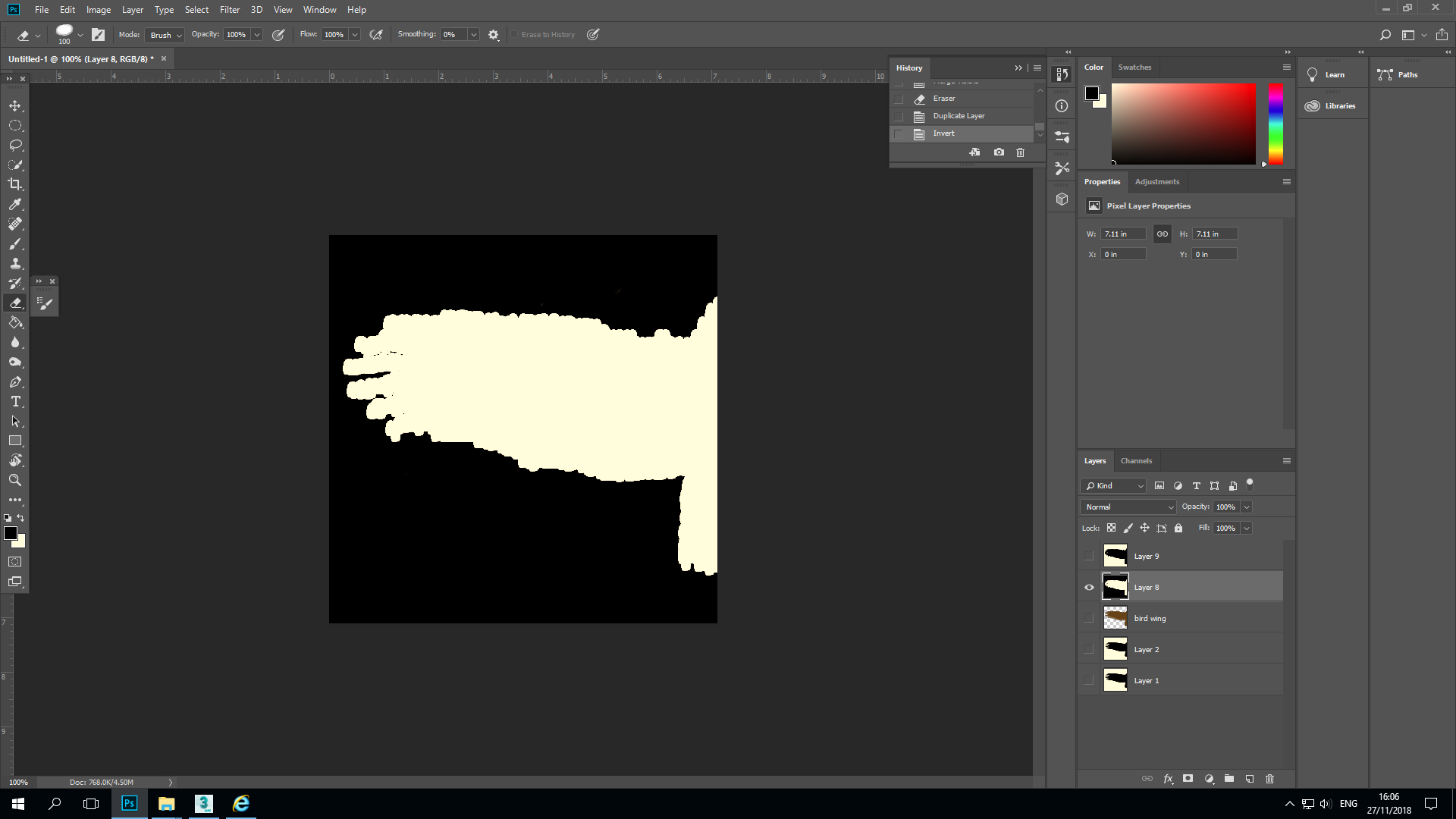Open the layer blend mode Normal dropdown

[1128, 507]
